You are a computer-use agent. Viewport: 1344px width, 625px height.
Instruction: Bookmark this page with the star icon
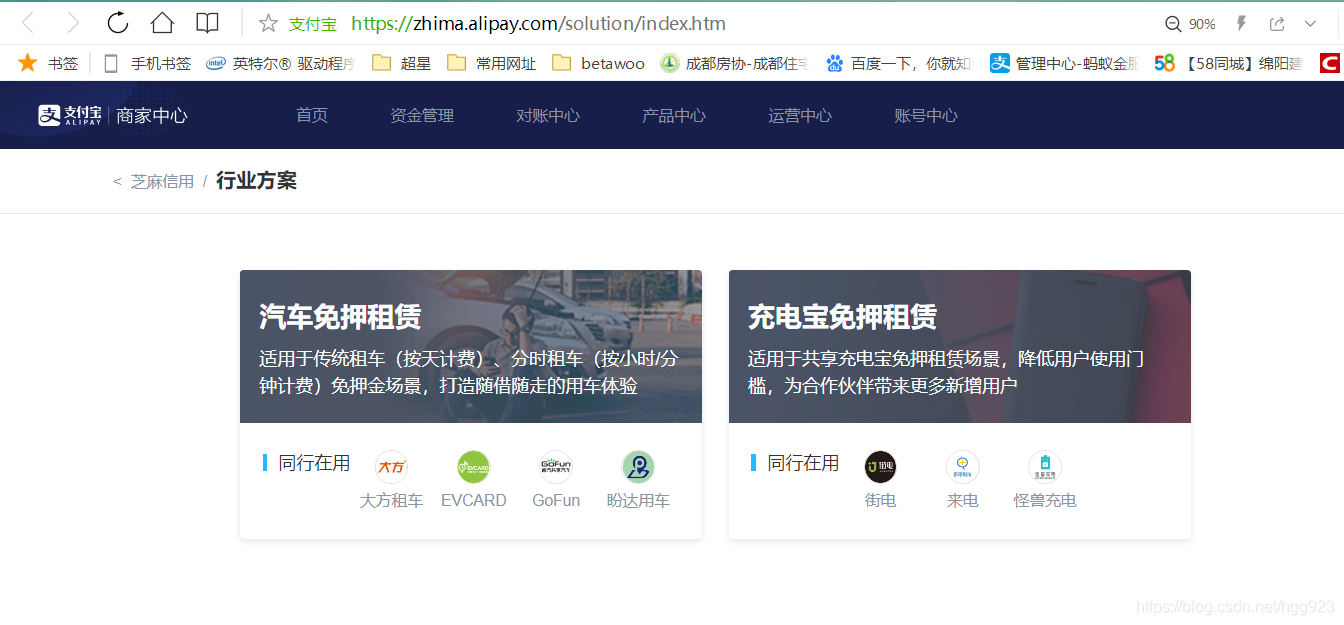[x=268, y=23]
